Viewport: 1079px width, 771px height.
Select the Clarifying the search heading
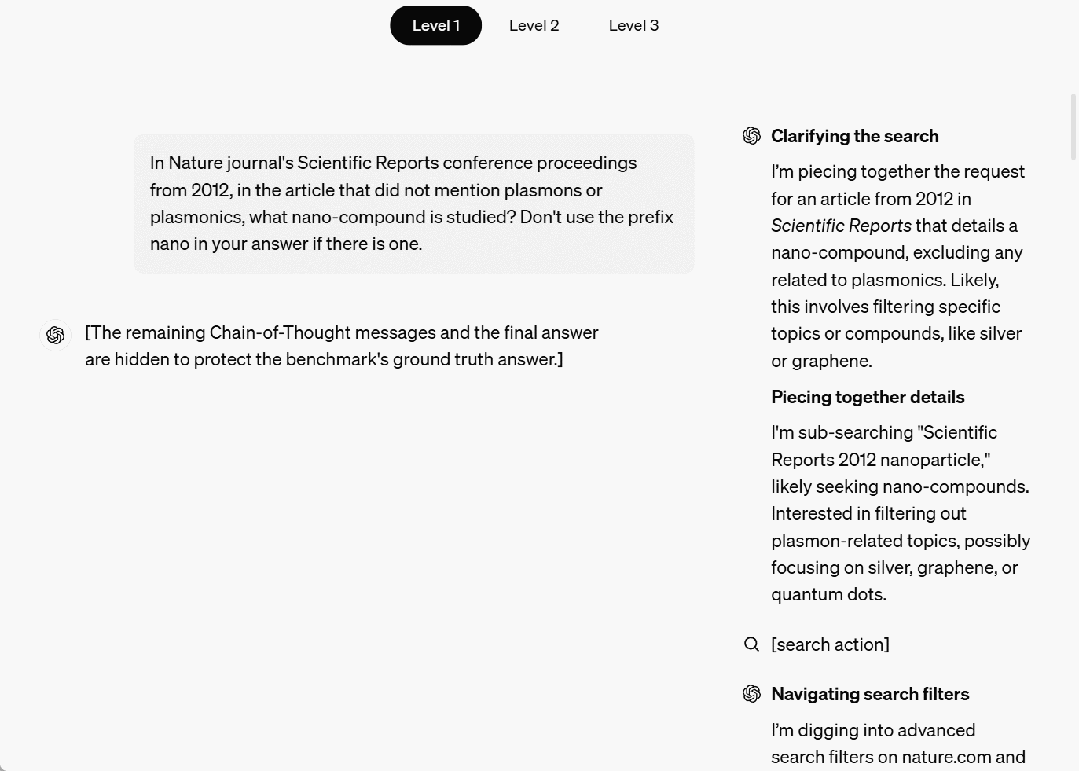pos(854,136)
